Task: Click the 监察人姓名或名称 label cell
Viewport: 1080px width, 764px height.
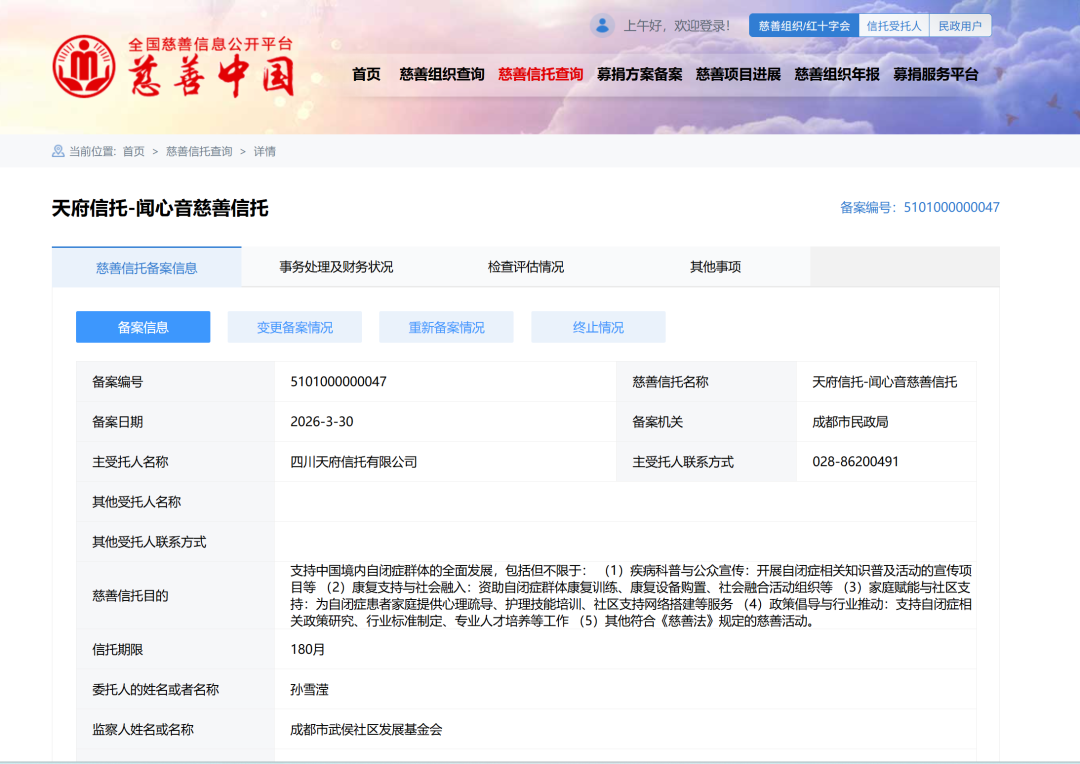Action: (175, 730)
